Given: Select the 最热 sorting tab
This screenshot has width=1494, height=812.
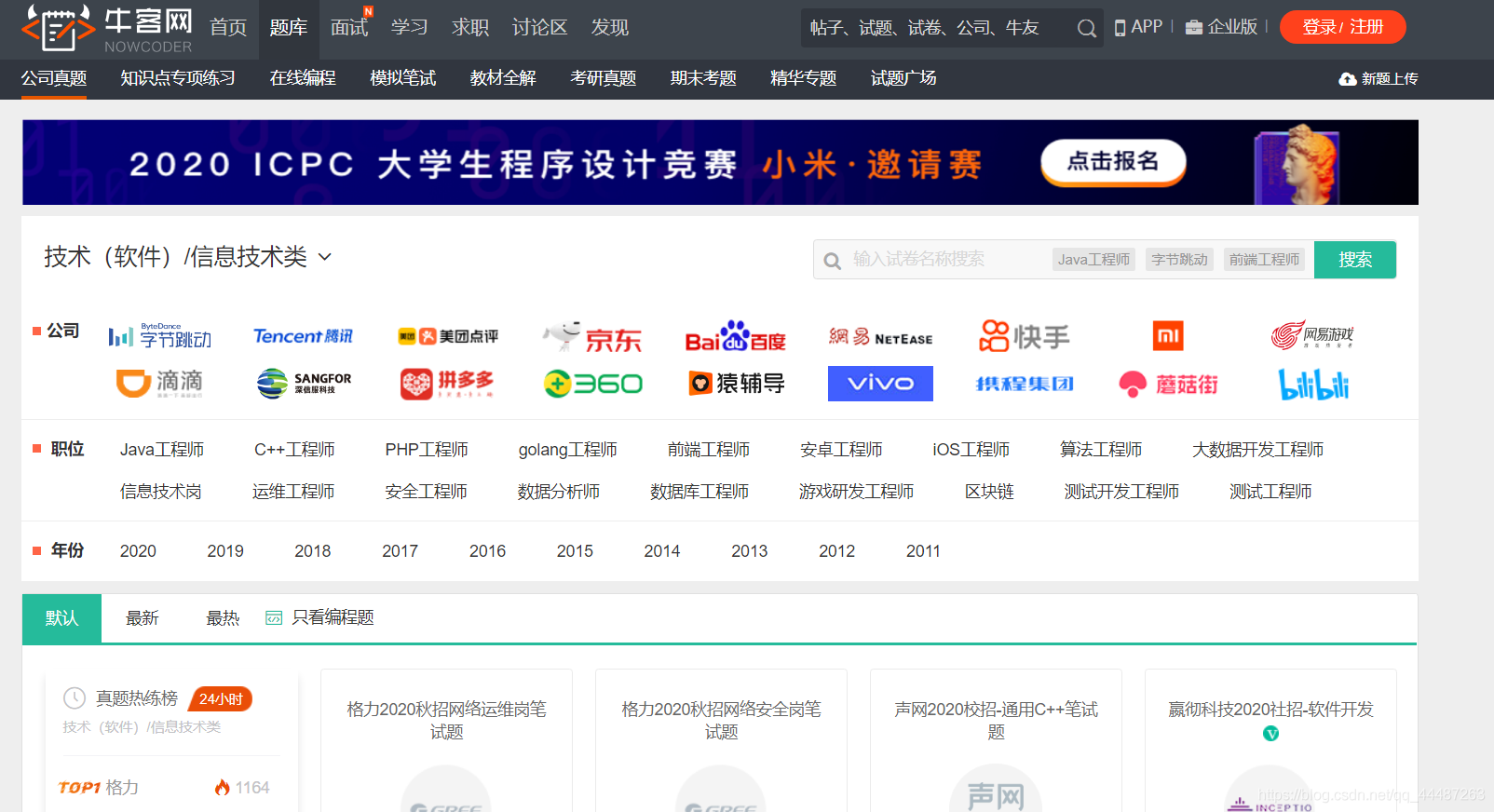Looking at the screenshot, I should [223, 618].
